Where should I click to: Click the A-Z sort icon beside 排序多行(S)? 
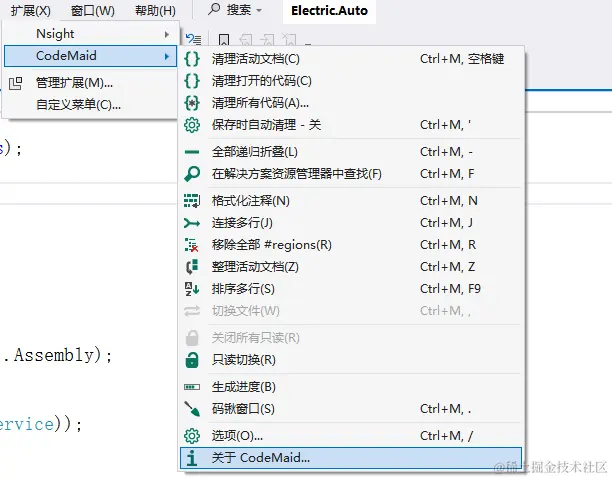192,289
